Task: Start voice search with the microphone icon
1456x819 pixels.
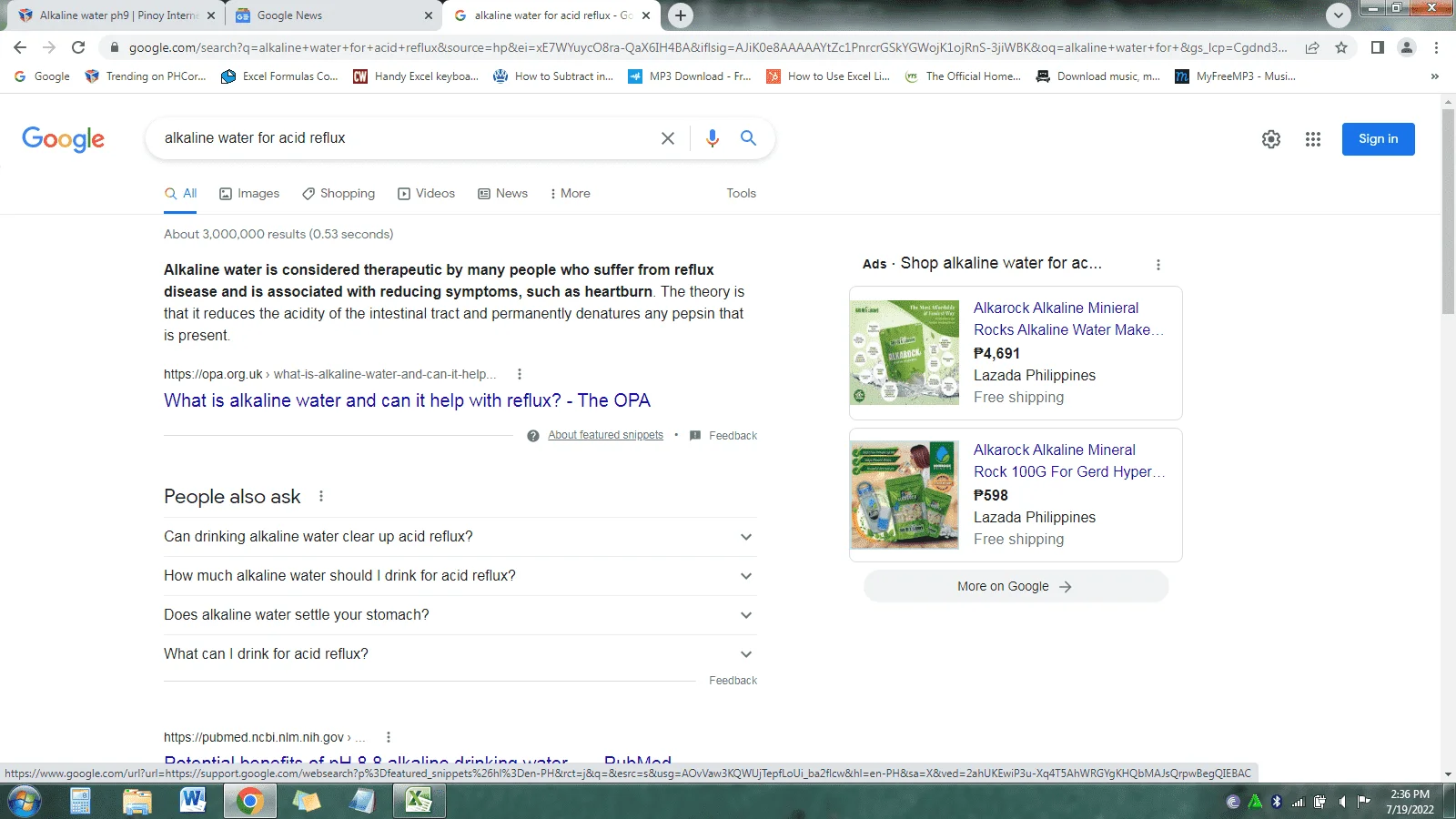Action: pyautogui.click(x=713, y=138)
